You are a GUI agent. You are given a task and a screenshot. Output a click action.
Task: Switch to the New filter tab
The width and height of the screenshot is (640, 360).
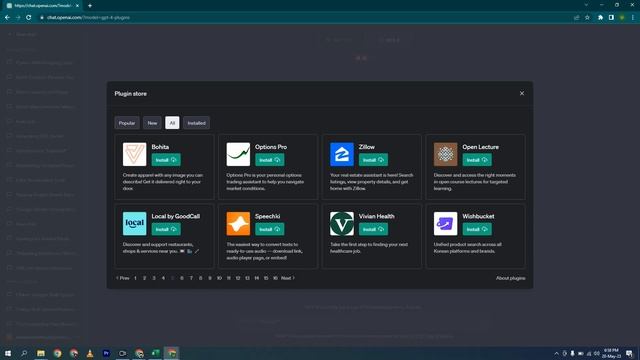(152, 123)
